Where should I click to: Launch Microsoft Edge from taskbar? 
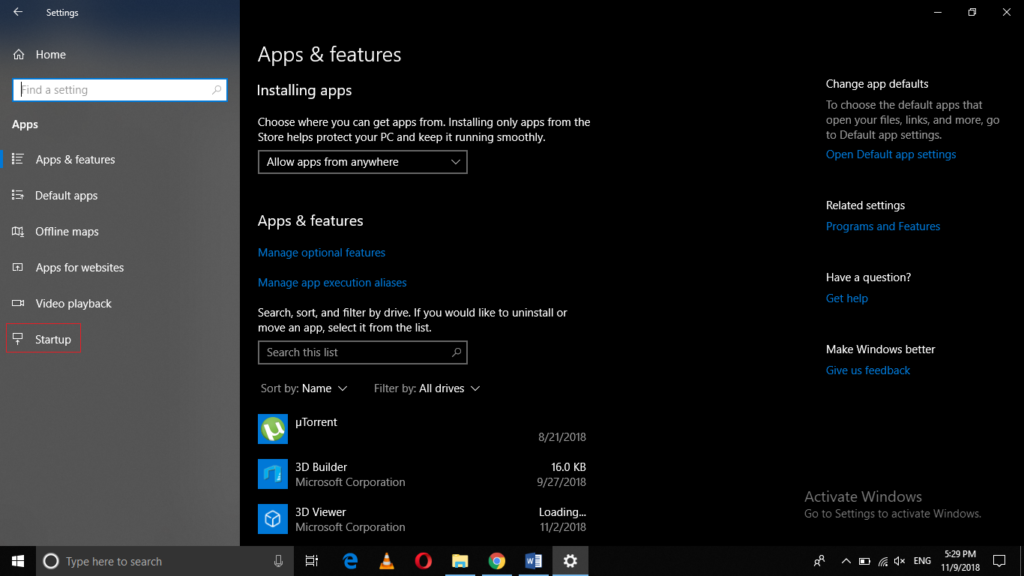pos(350,561)
